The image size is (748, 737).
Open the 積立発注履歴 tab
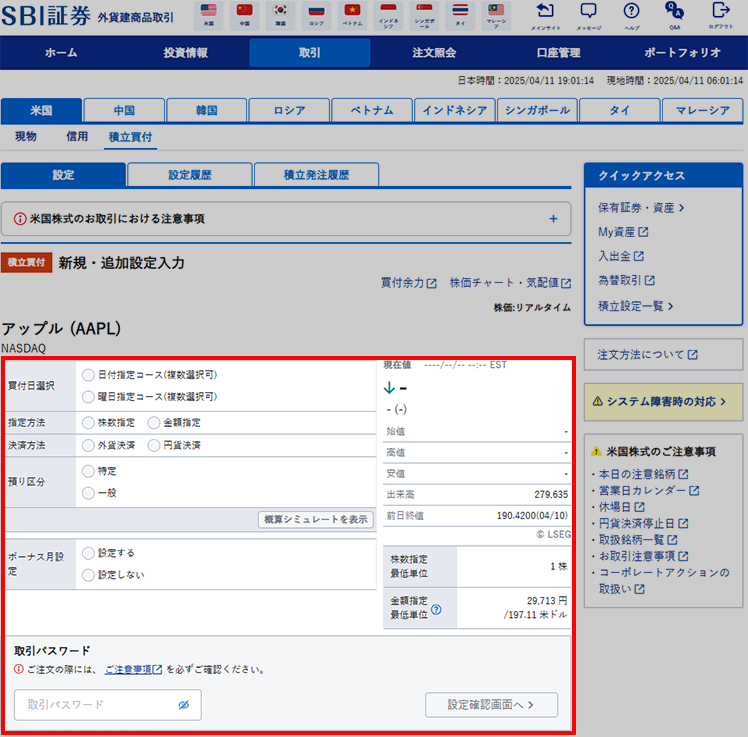317,175
